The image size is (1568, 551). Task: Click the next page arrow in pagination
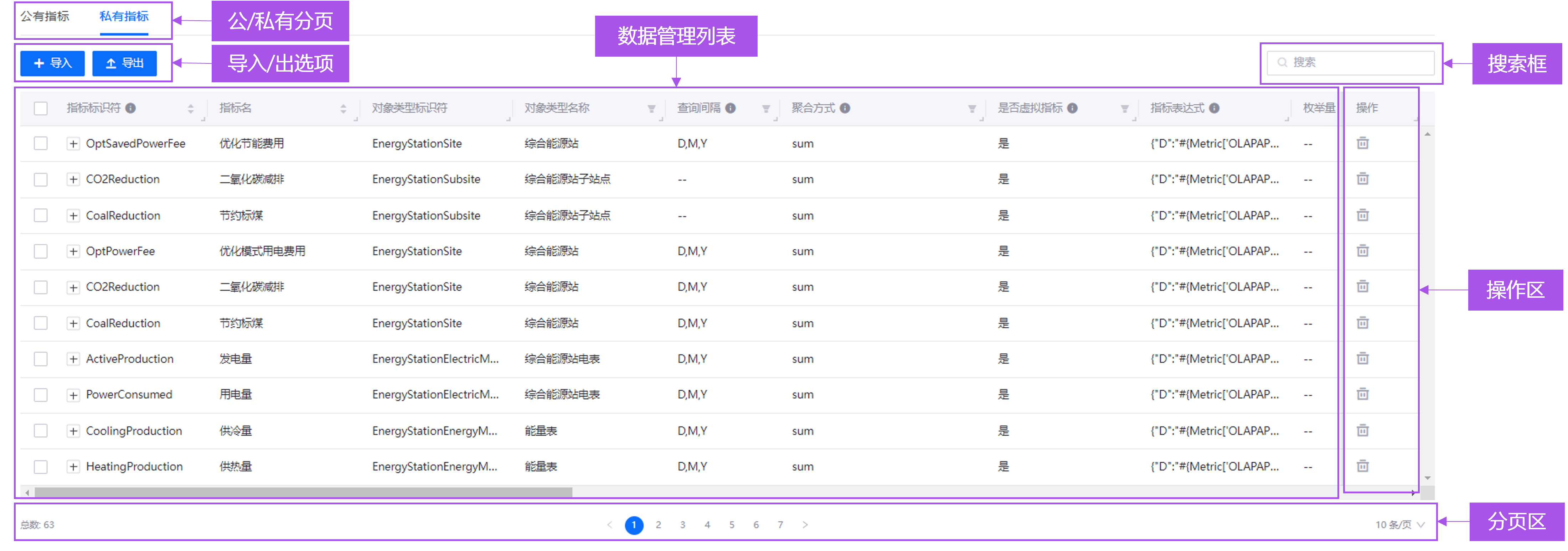[x=805, y=524]
